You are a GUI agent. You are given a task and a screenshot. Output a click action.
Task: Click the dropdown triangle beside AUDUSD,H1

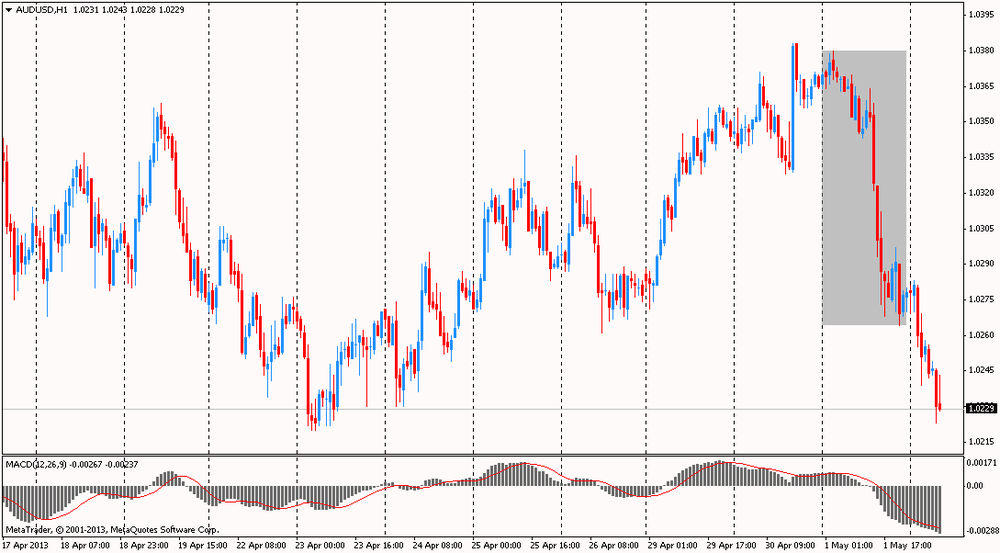pyautogui.click(x=9, y=9)
